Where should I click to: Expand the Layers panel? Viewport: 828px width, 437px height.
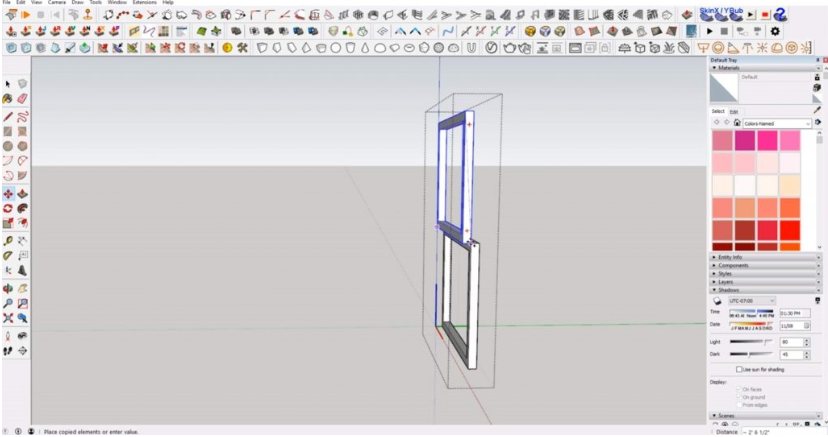[766, 282]
